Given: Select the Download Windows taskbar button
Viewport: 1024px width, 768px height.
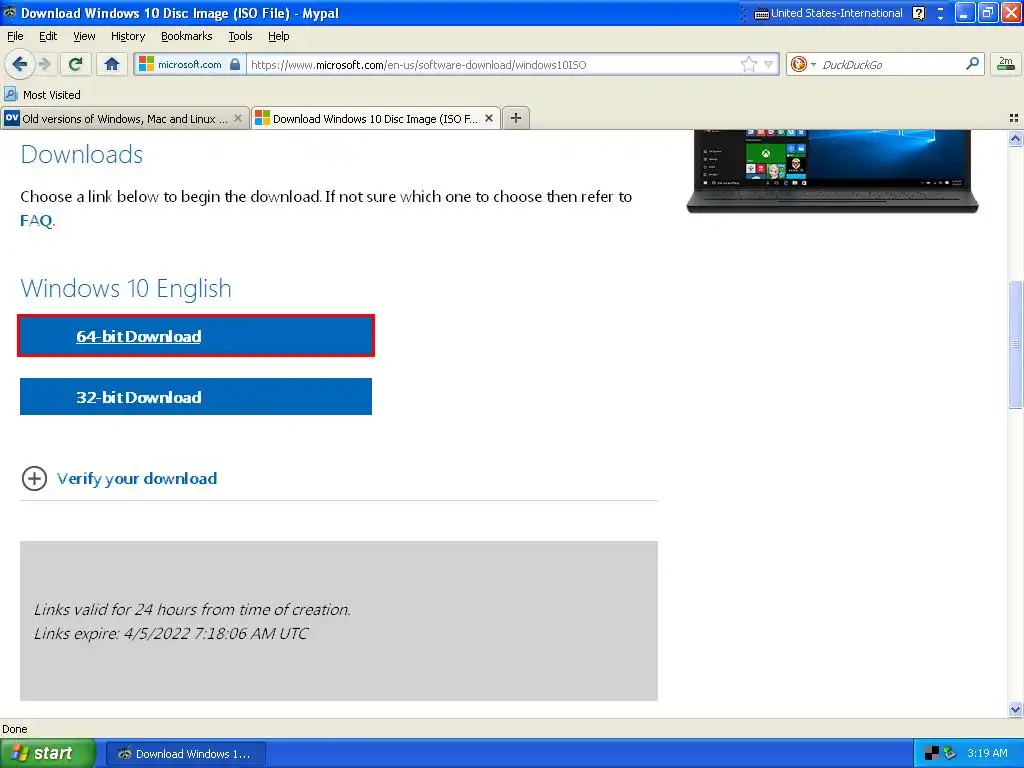Looking at the screenshot, I should click(x=185, y=754).
